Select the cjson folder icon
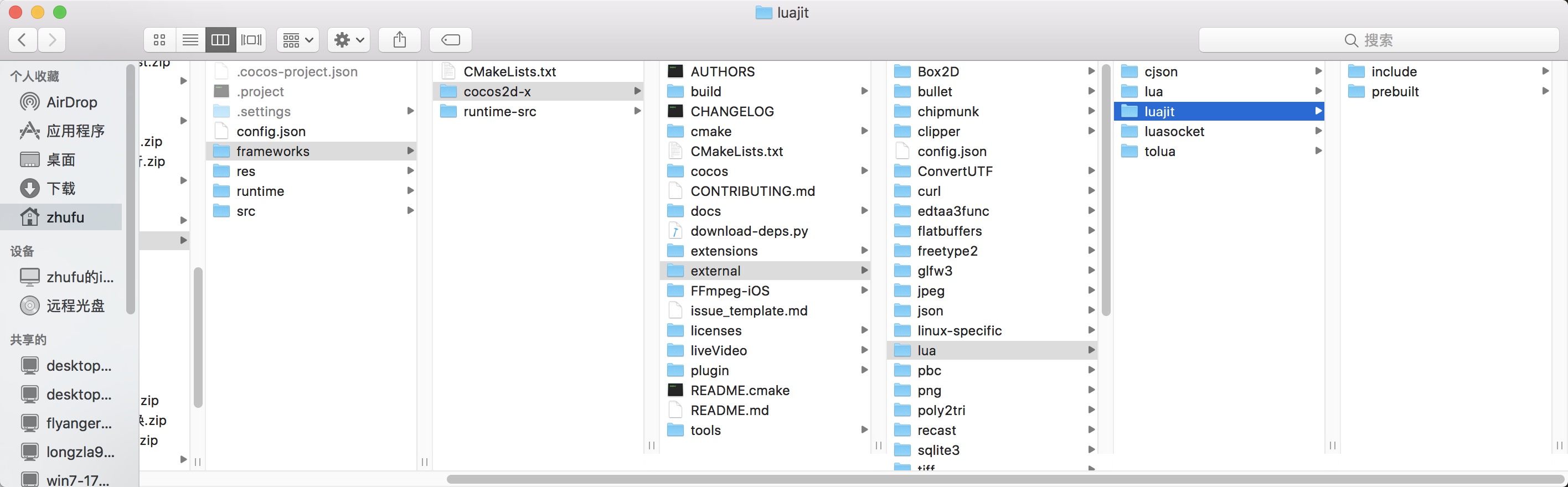The width and height of the screenshot is (1568, 487). [1129, 71]
